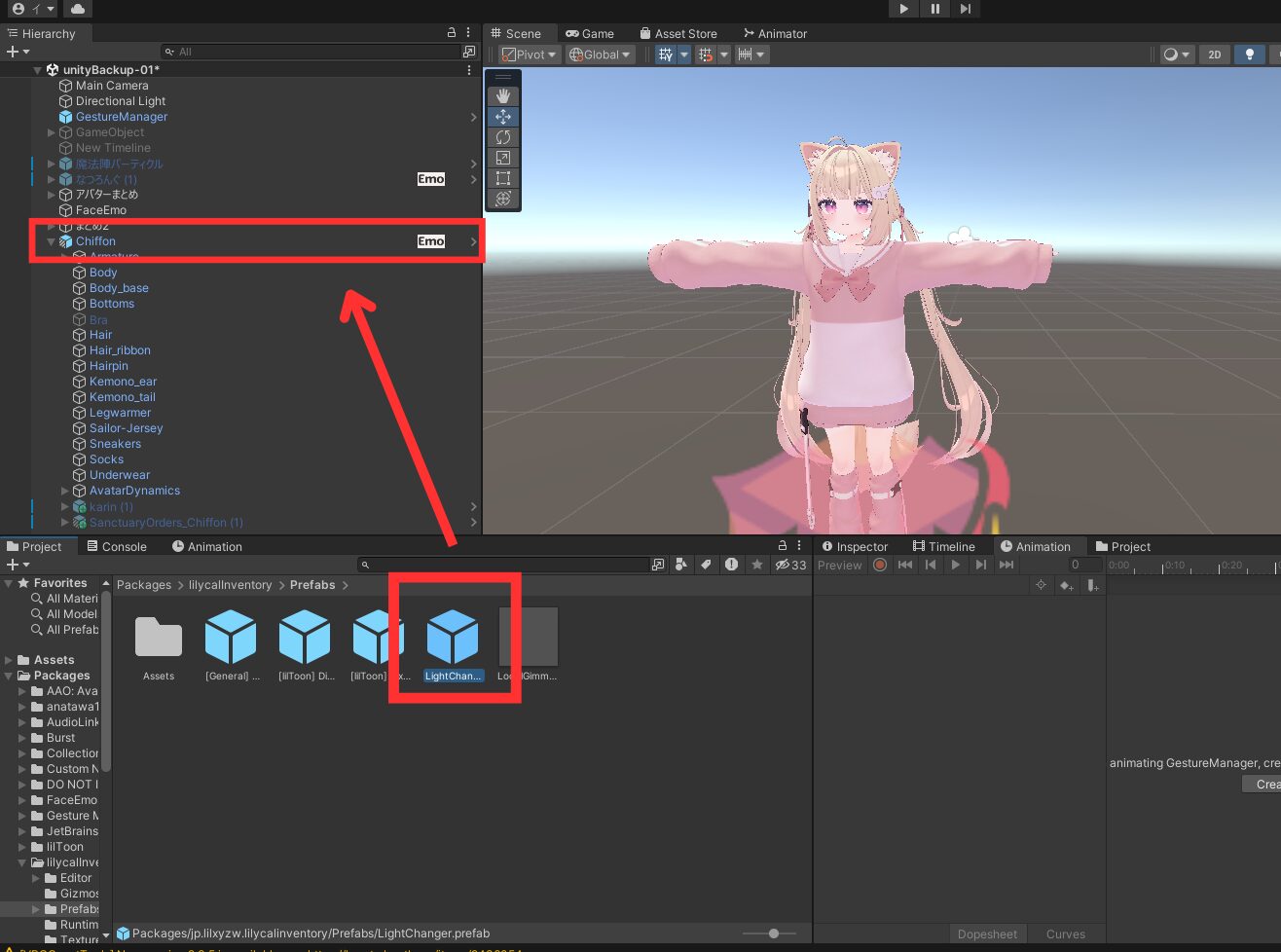Expand the Body tree item in Hierarchy

click(64, 273)
